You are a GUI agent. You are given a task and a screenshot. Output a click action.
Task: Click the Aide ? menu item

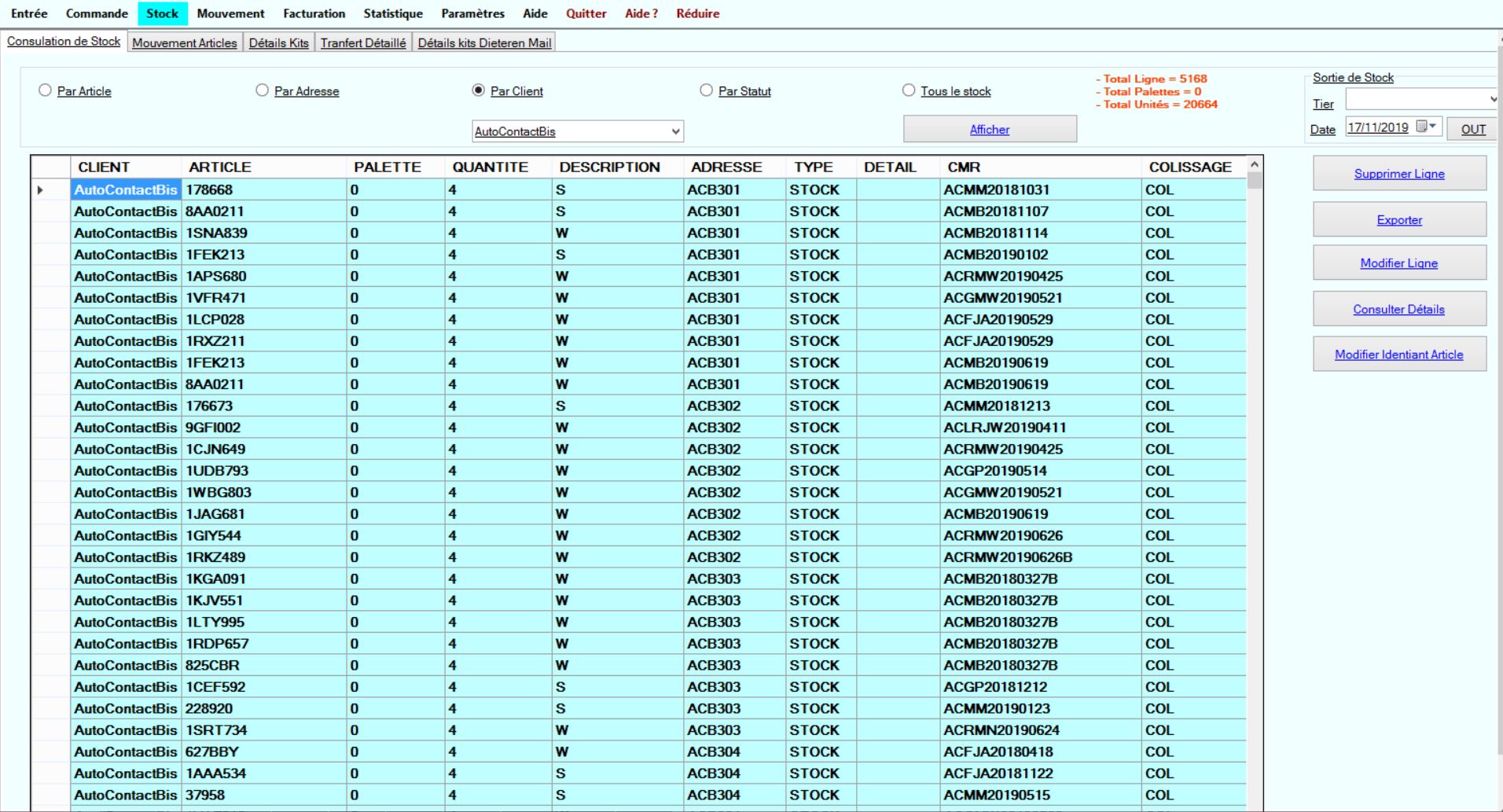click(x=641, y=13)
